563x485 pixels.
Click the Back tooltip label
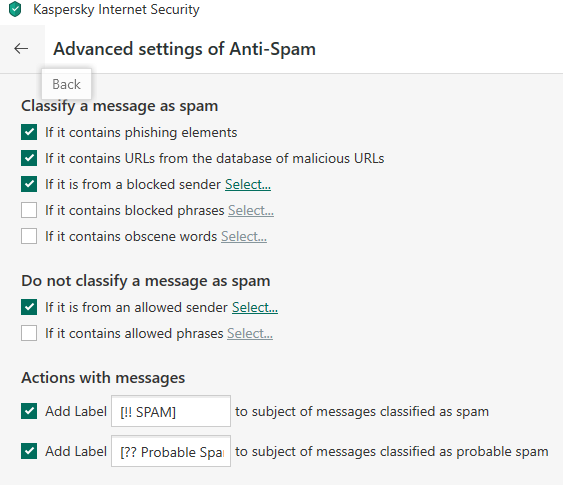pyautogui.click(x=66, y=84)
